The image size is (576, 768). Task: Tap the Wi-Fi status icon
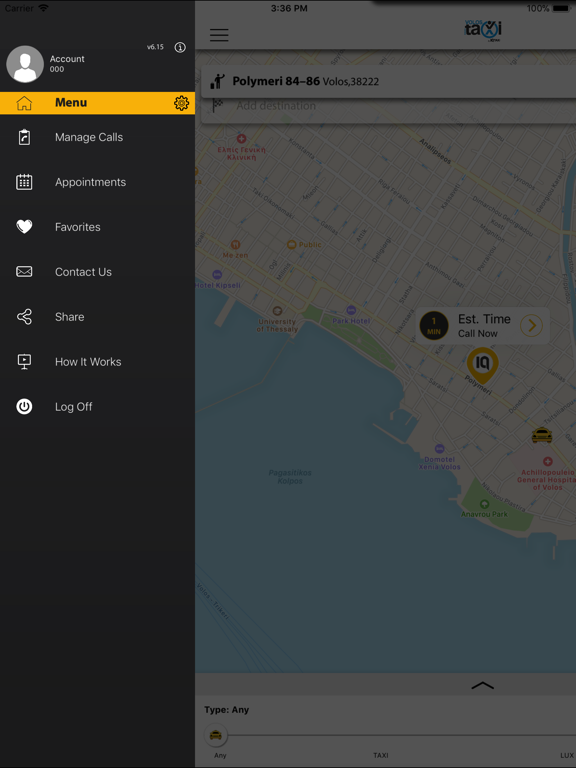coord(44,8)
